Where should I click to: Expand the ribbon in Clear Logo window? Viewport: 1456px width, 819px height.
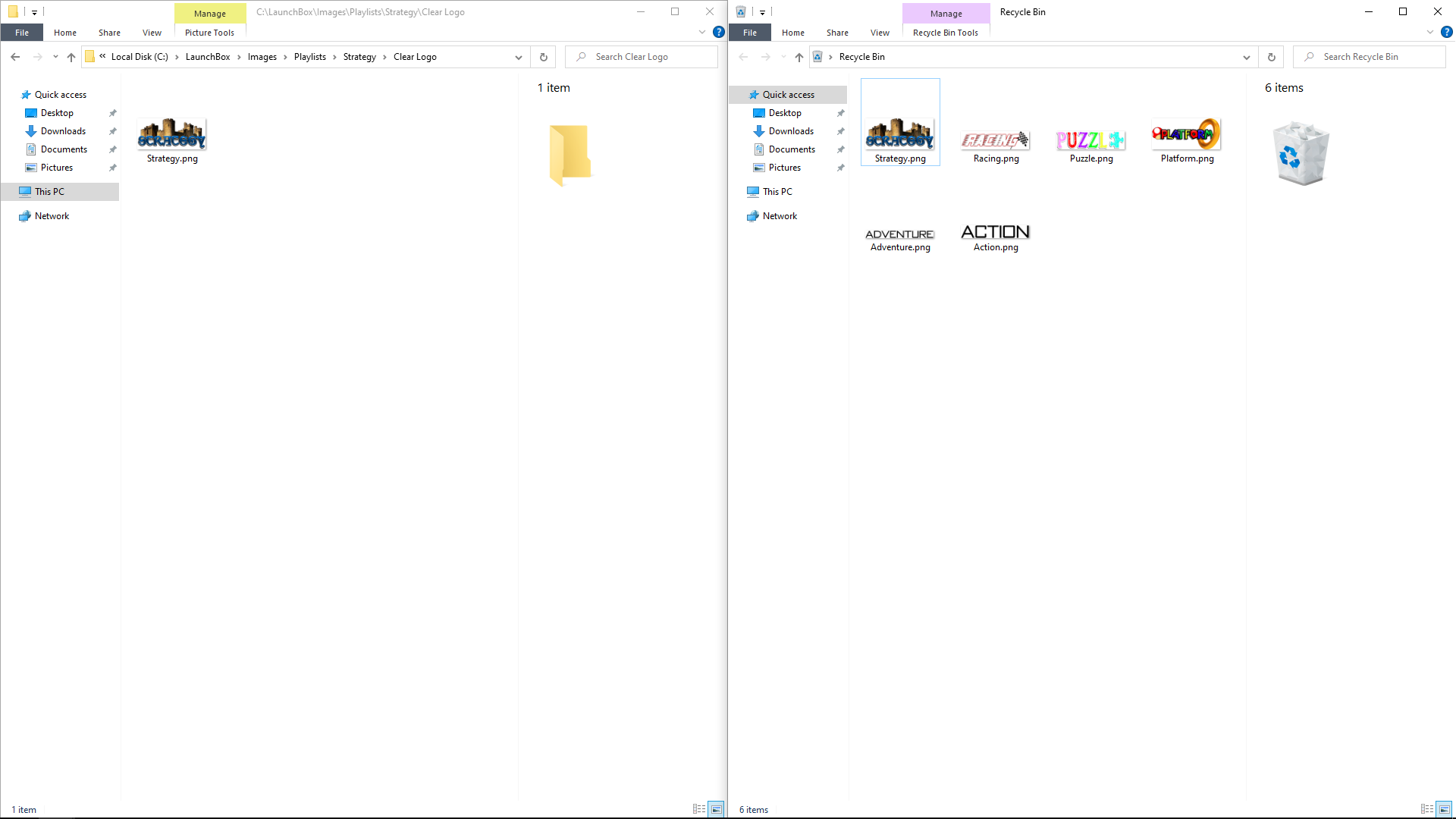pos(702,32)
